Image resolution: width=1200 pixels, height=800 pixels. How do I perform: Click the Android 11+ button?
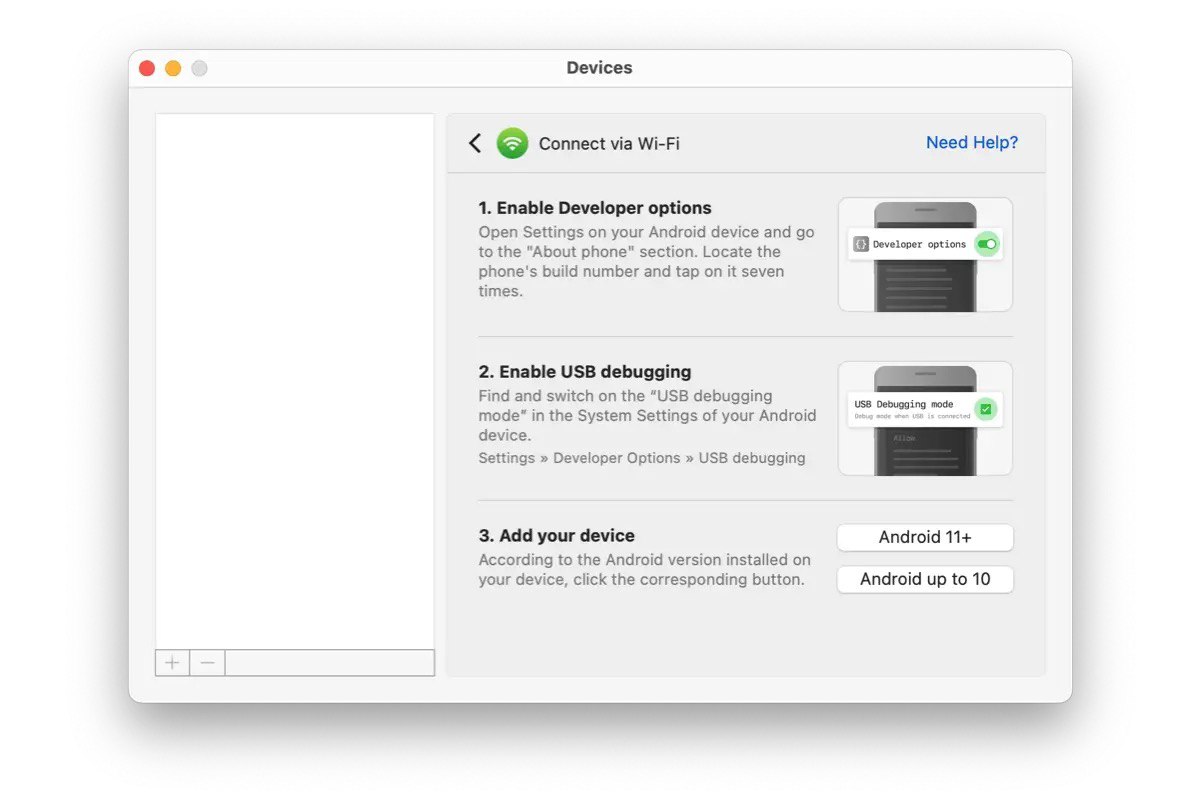(925, 538)
